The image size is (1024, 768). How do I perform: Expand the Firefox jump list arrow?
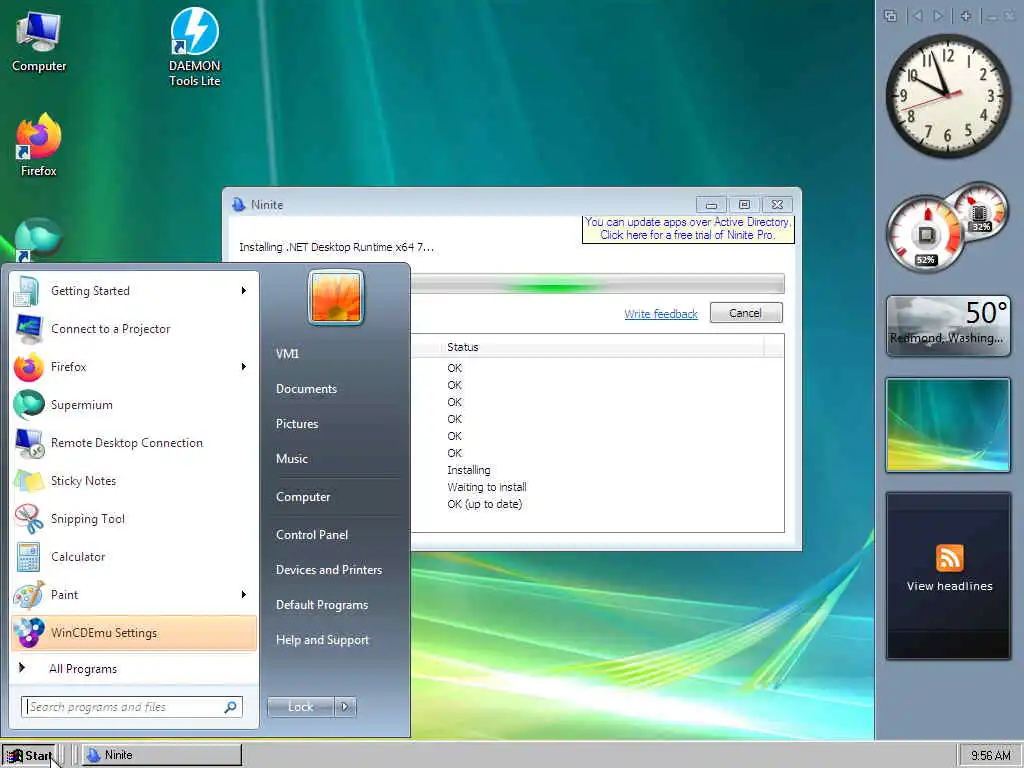point(244,367)
